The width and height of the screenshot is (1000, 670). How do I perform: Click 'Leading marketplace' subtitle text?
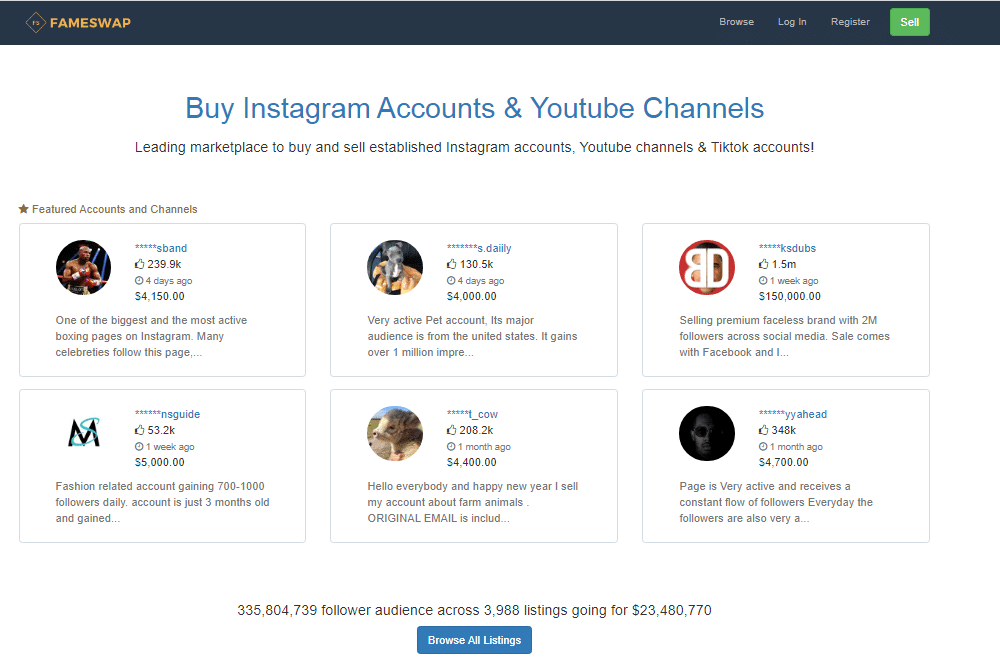coord(474,147)
